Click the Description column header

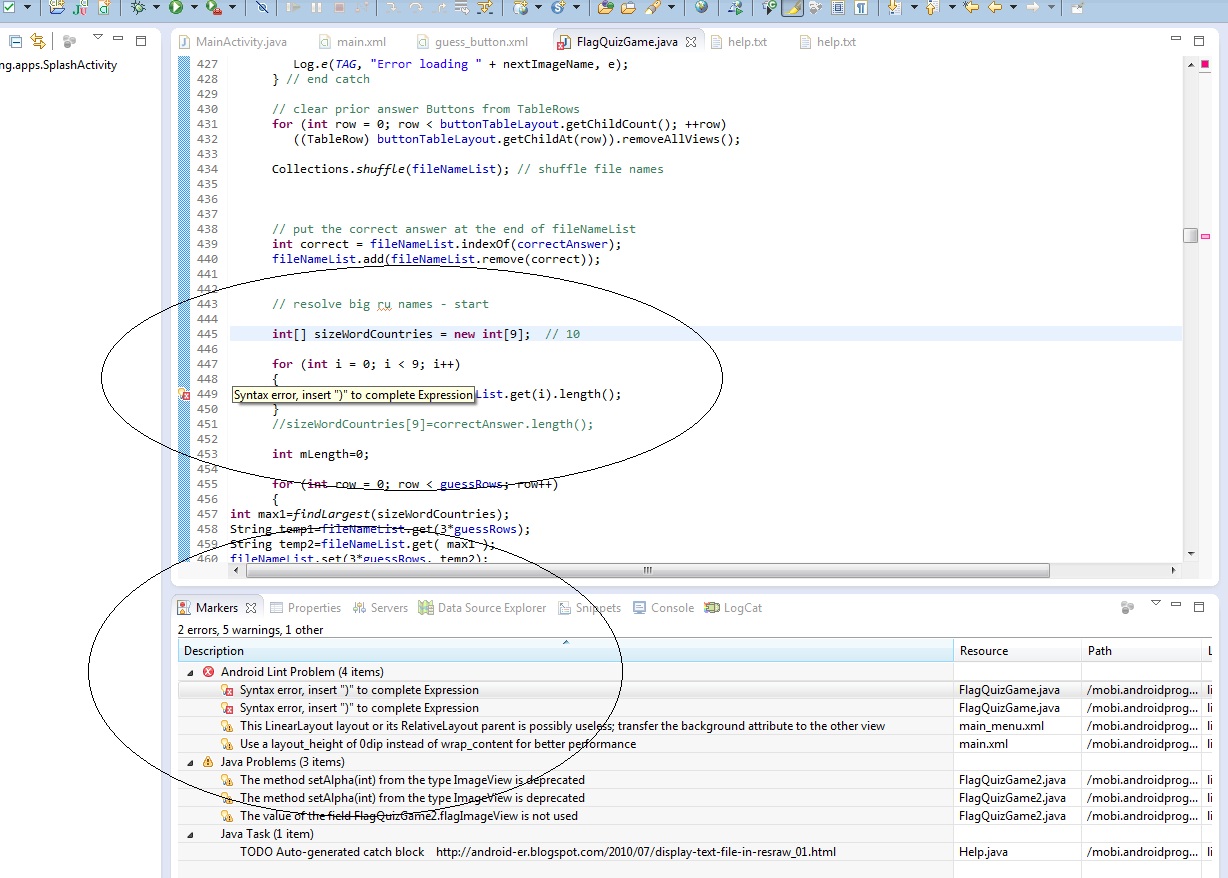click(x=566, y=651)
